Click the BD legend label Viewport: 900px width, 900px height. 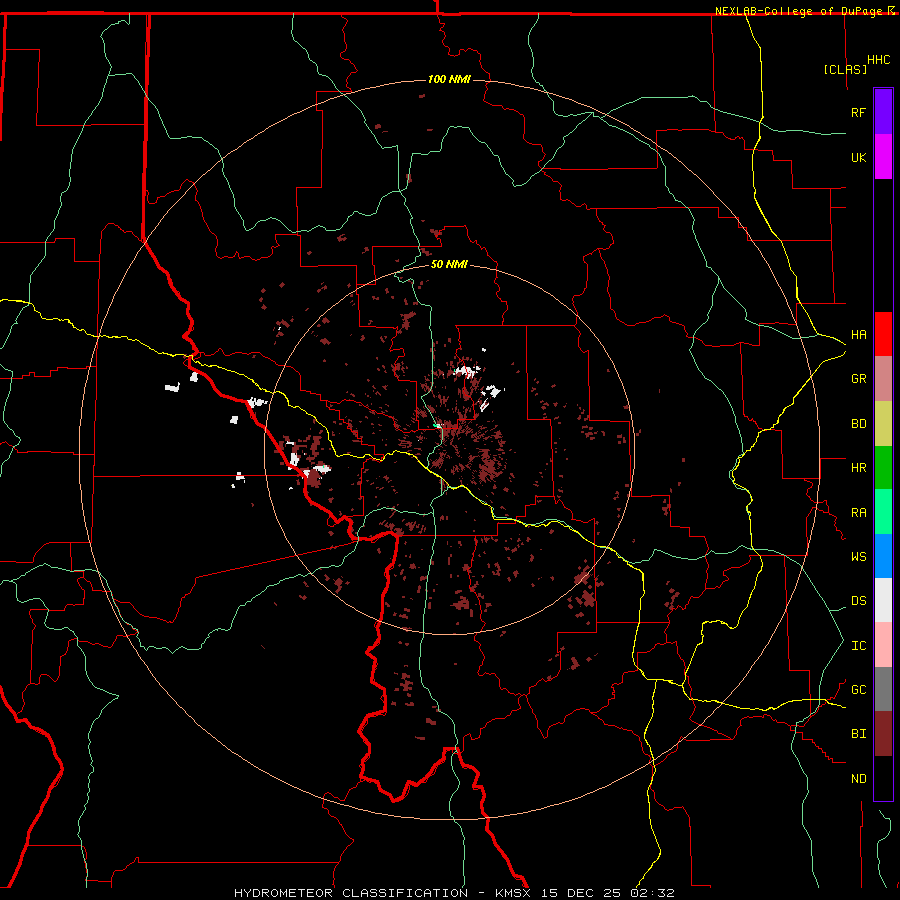coord(858,424)
